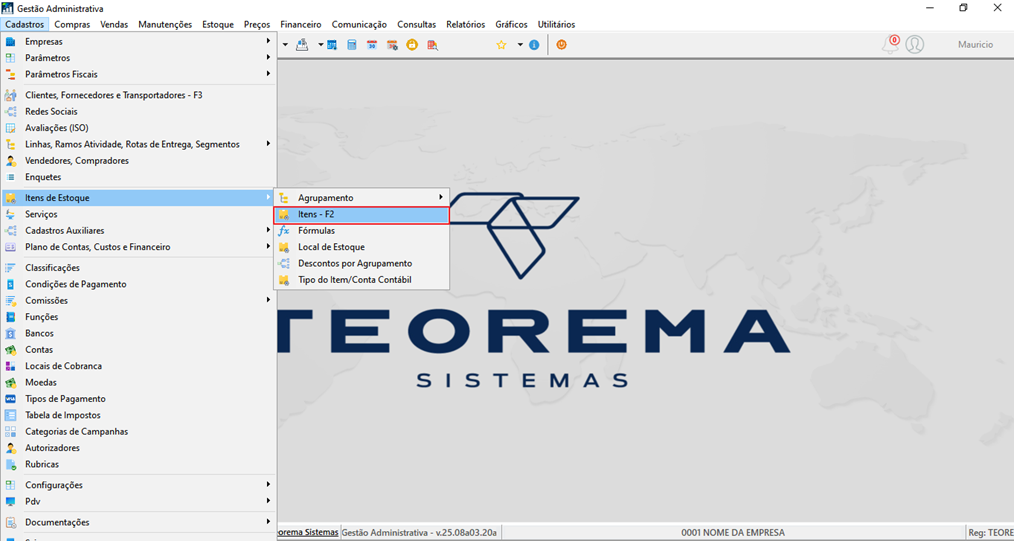Click the Tabela de Impostos icon
Image resolution: width=1014 pixels, height=541 pixels.
tap(10, 415)
